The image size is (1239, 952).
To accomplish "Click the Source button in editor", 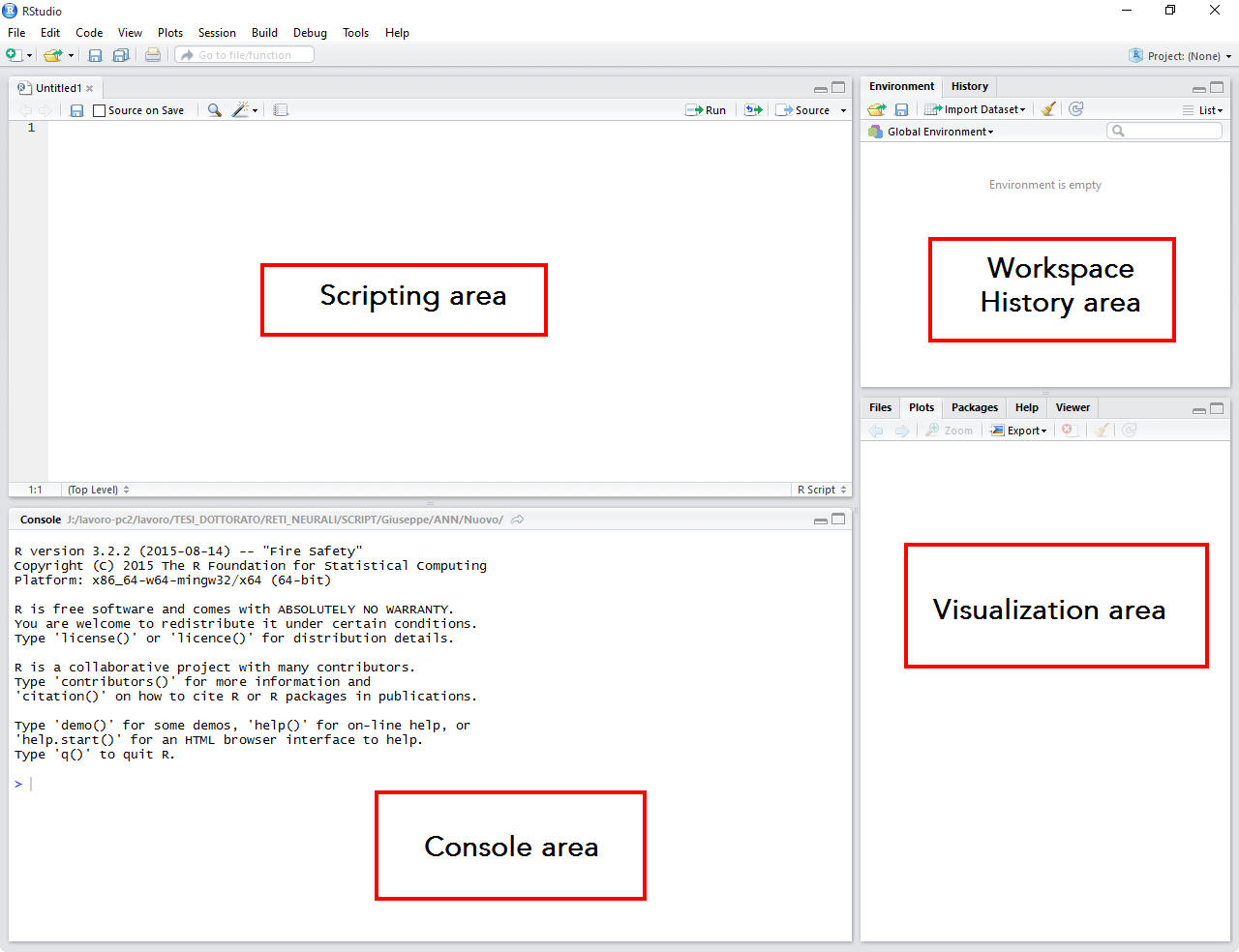I will point(803,110).
